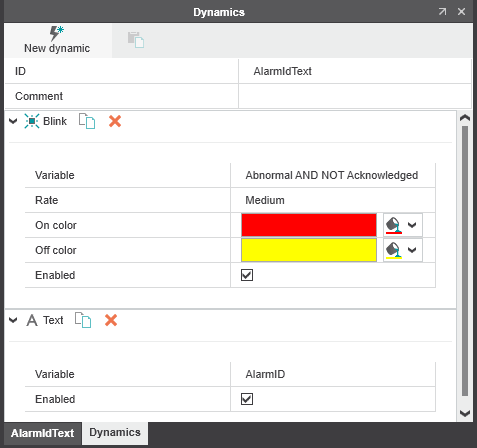477x448 pixels.
Task: Uncheck Enabled for the Blink dynamic
Action: [247, 275]
